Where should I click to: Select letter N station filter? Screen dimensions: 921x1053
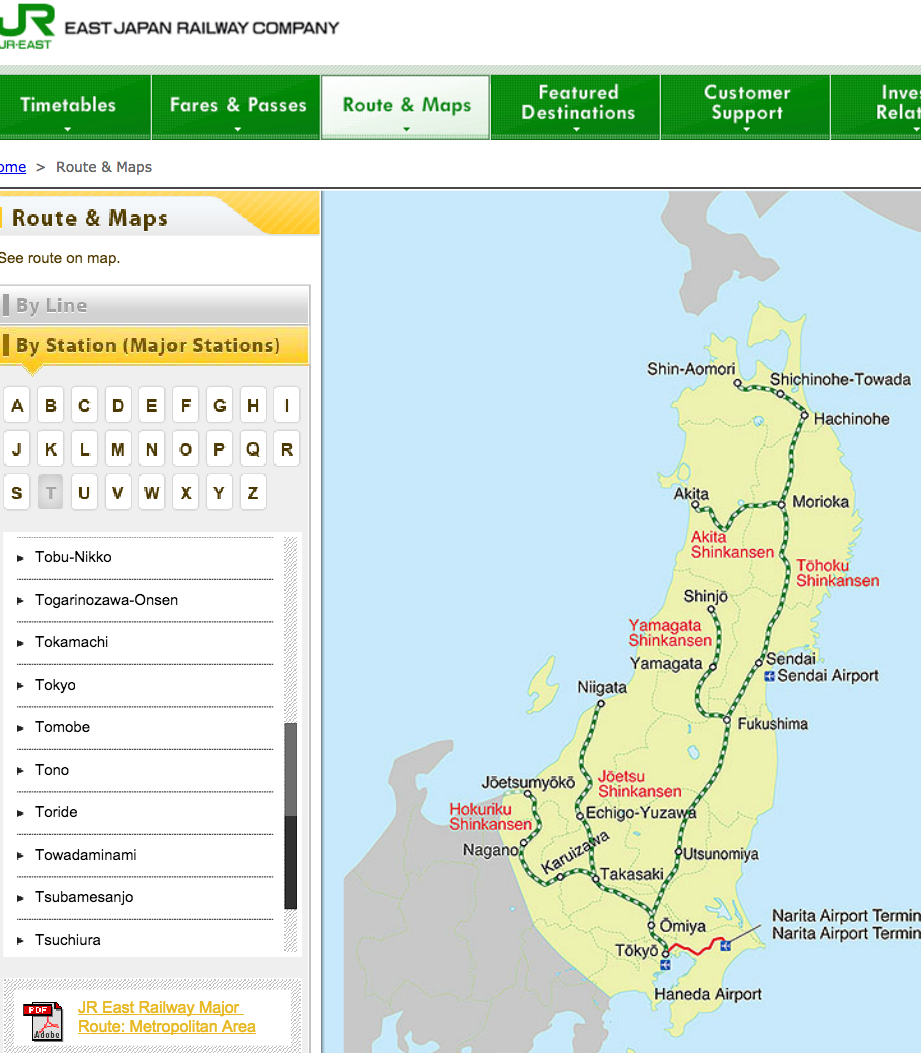151,449
